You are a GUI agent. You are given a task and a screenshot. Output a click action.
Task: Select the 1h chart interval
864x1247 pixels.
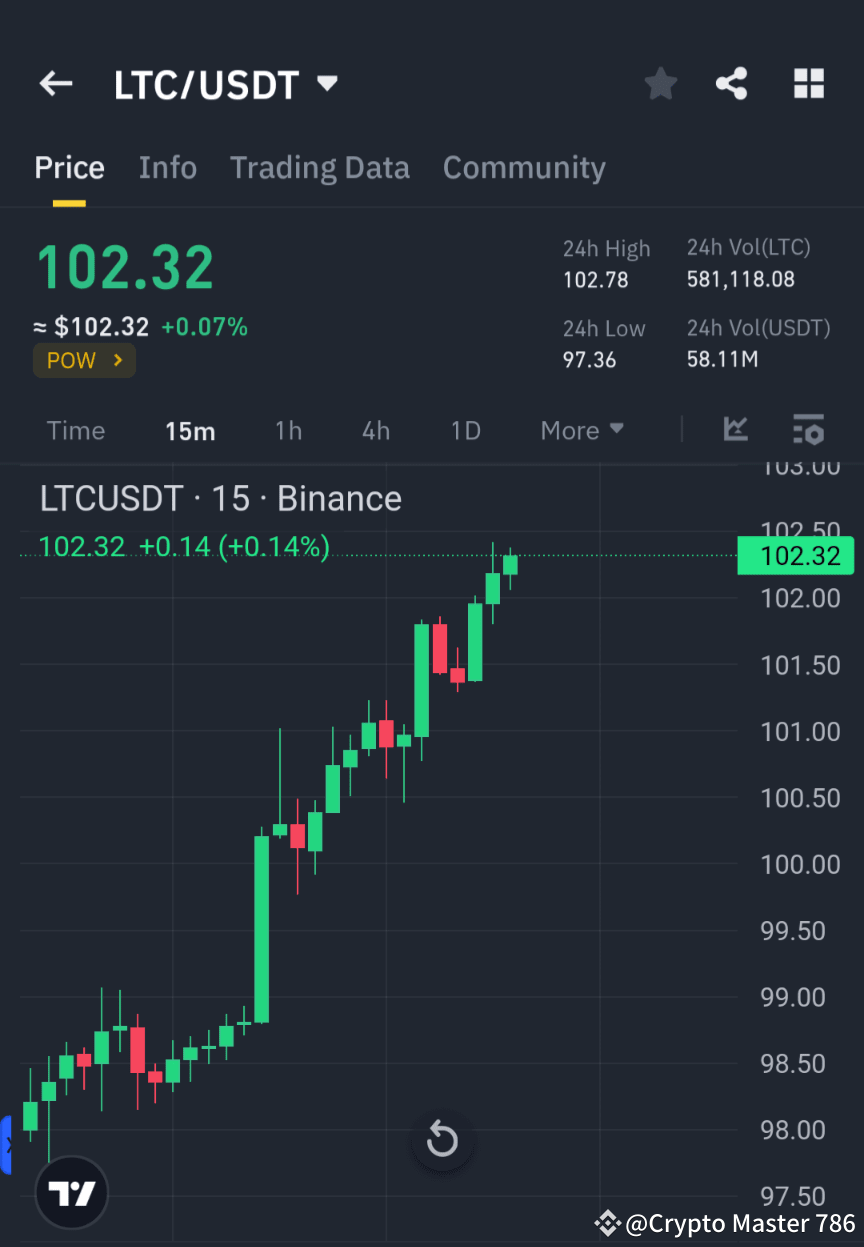coord(288,430)
